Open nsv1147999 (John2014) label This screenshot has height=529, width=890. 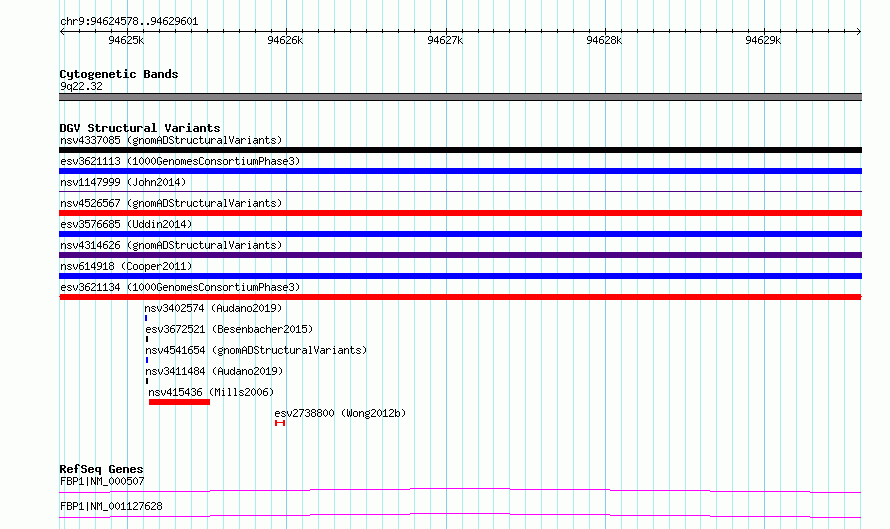tap(123, 182)
